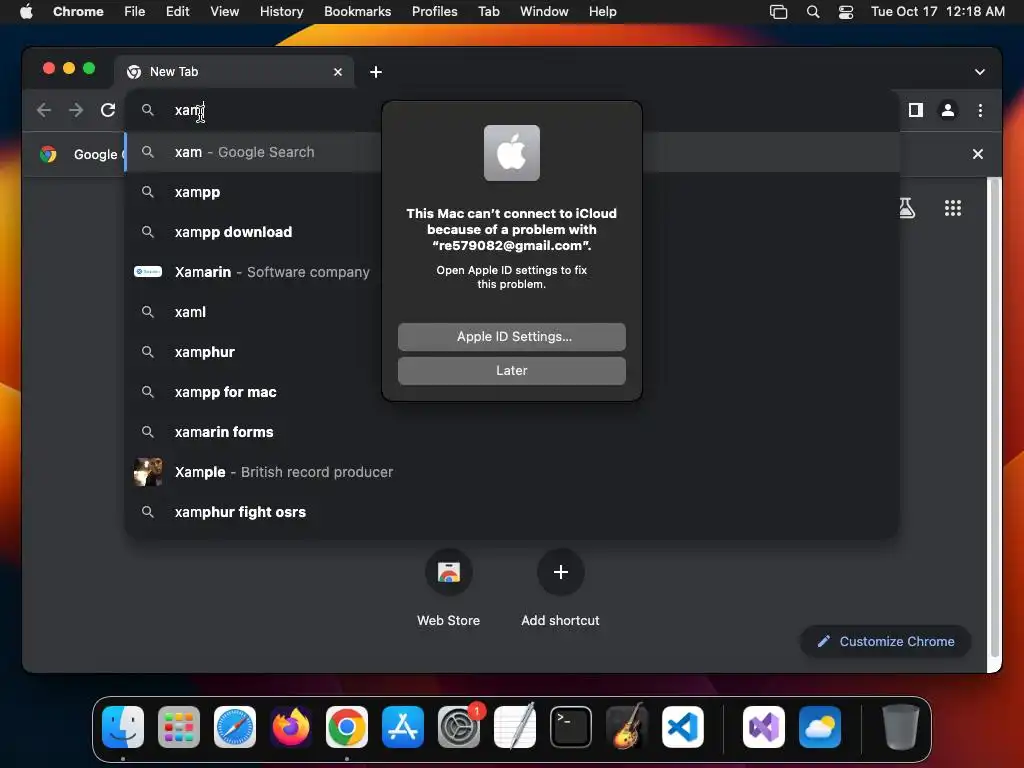Viewport: 1024px width, 768px height.
Task: Open the Google apps grid
Action: (953, 208)
